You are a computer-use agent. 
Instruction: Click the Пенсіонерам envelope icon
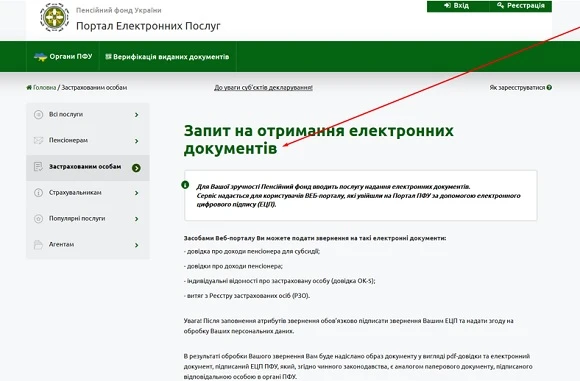click(x=38, y=141)
